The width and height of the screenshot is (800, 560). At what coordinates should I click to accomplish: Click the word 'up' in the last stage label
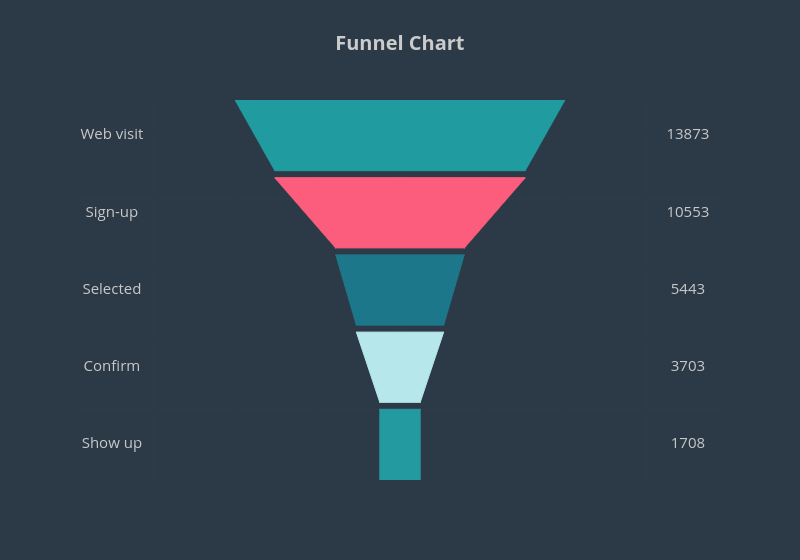(132, 443)
